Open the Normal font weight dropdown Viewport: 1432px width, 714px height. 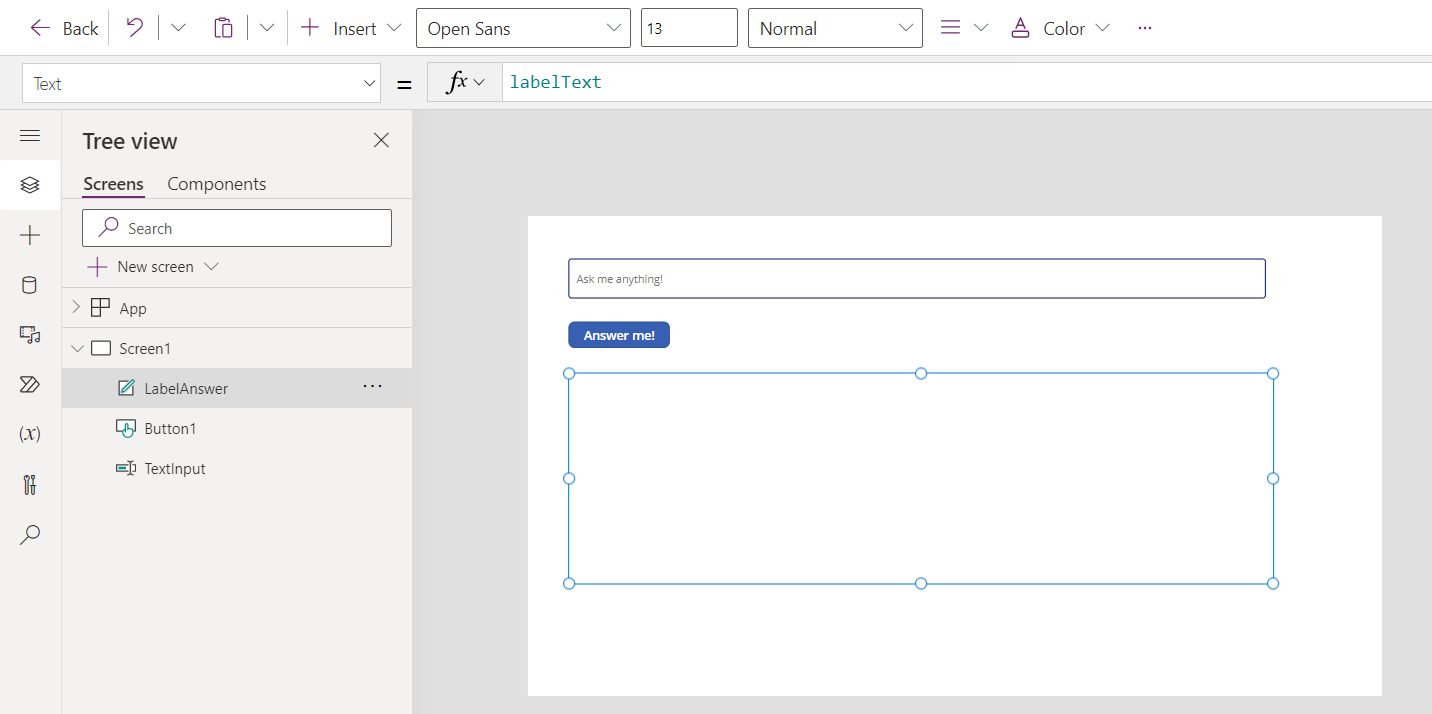[835, 28]
